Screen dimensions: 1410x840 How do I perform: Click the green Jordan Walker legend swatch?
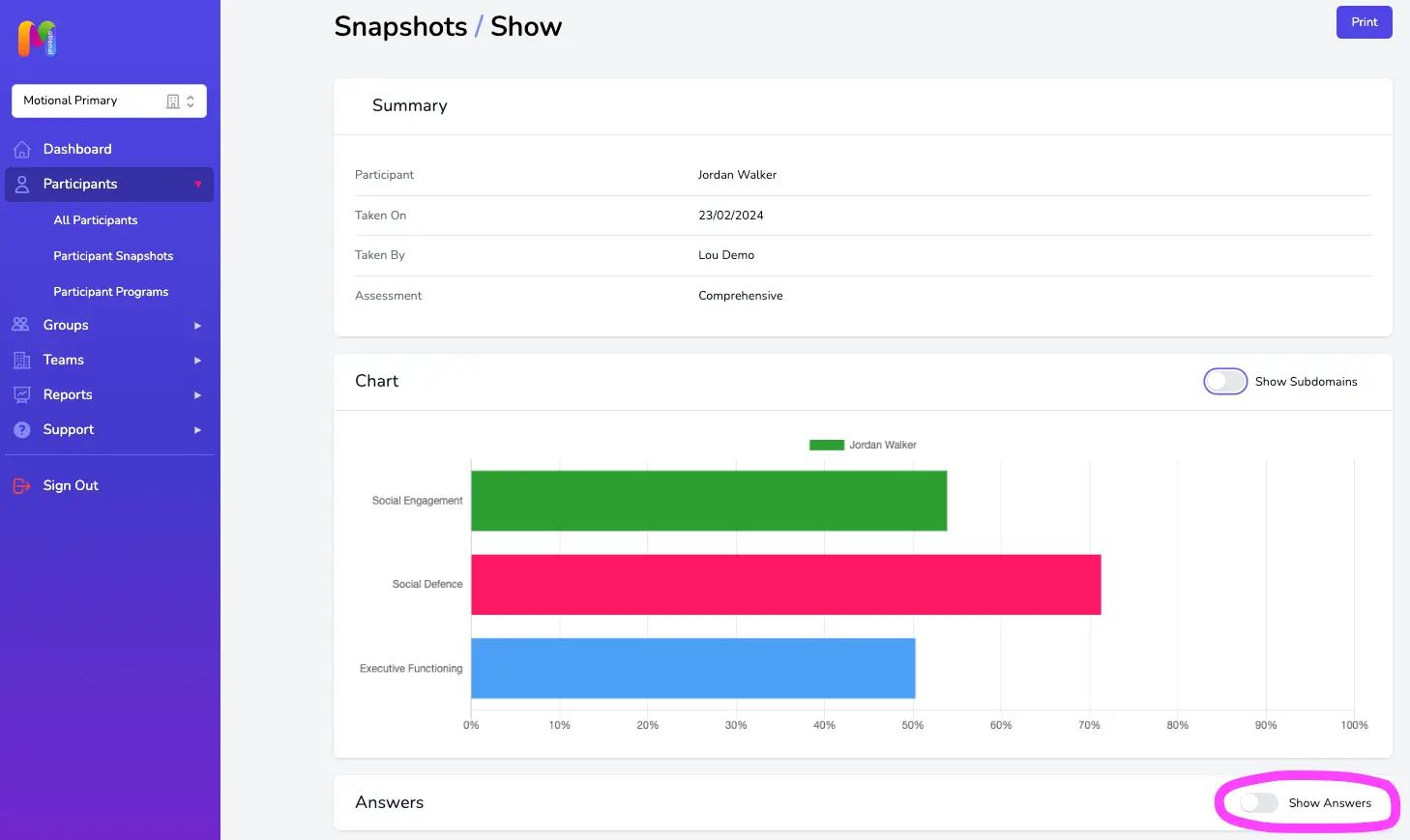coord(827,445)
